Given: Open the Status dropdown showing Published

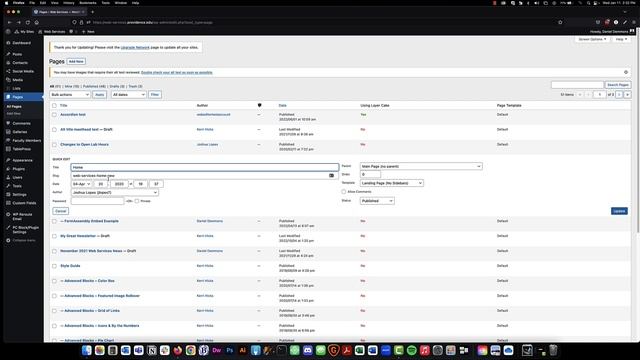Looking at the screenshot, I should coord(377,201).
